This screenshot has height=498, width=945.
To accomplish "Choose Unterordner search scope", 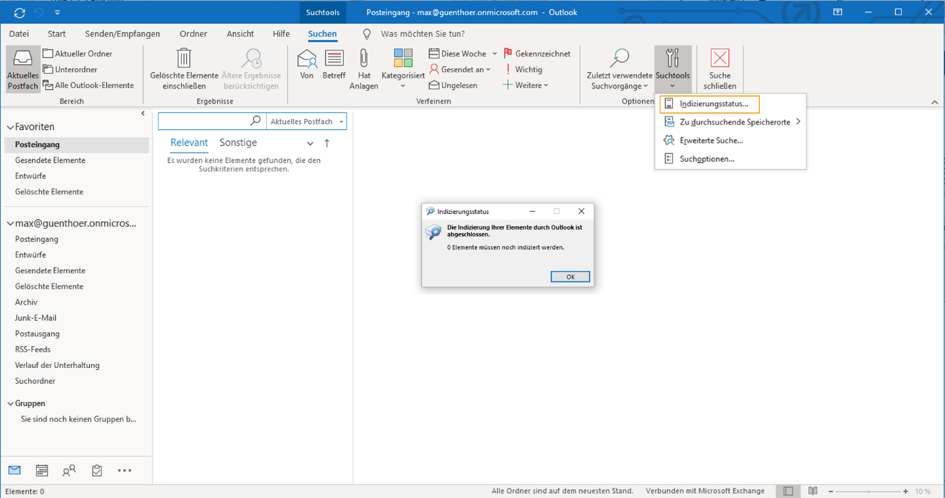I will click(71, 69).
